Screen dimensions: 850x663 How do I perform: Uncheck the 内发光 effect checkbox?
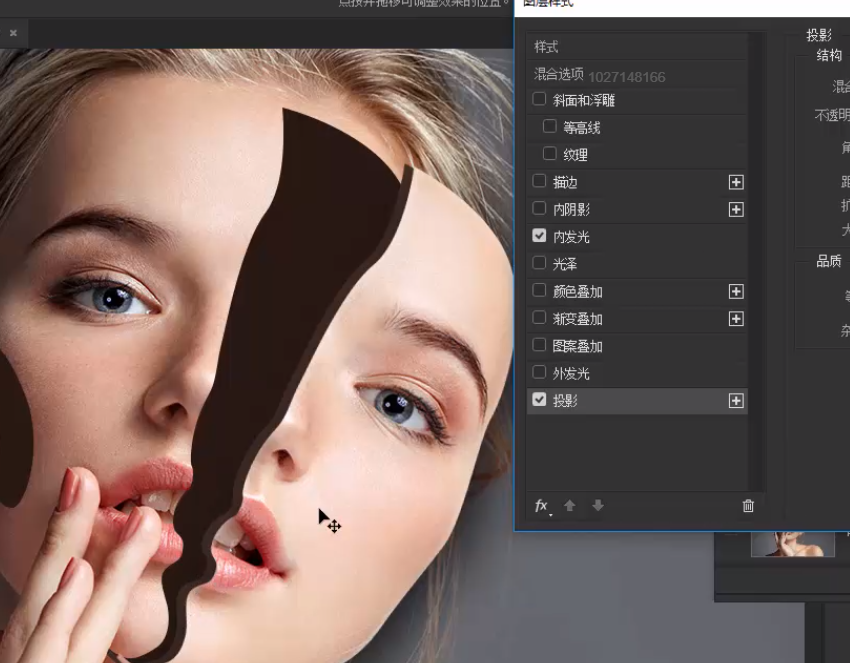(539, 235)
